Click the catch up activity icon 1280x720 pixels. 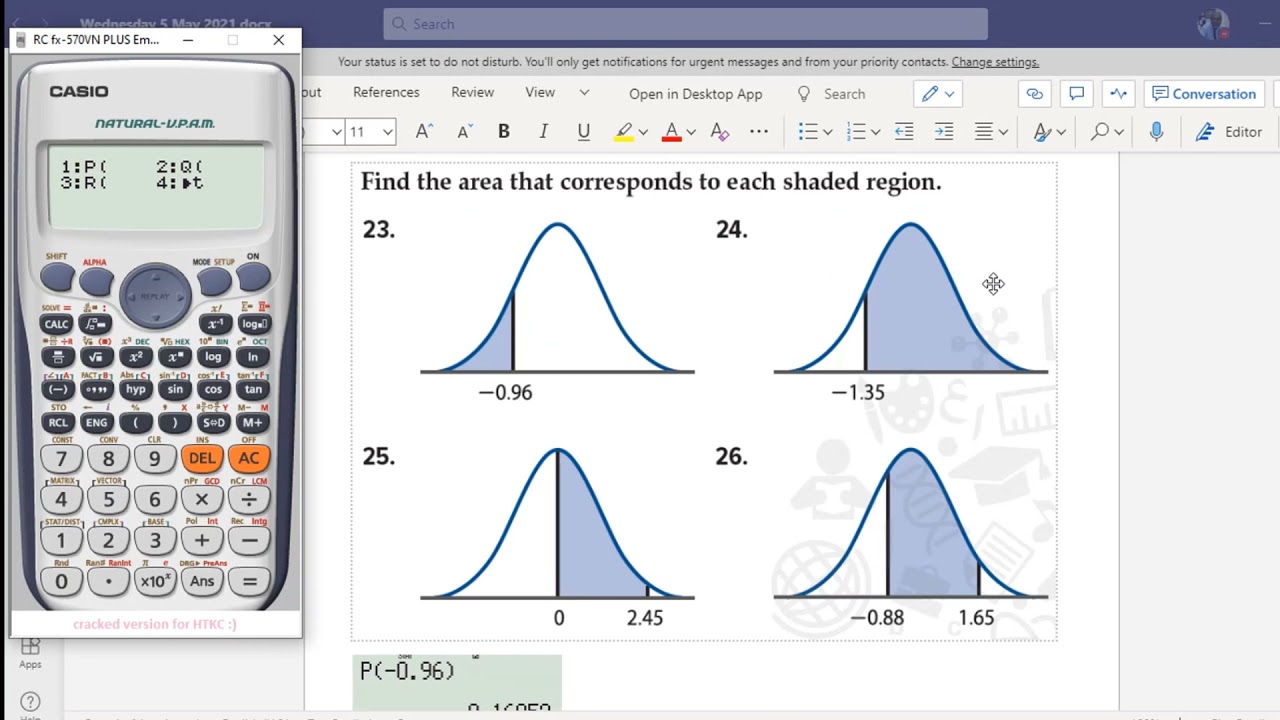[1119, 94]
